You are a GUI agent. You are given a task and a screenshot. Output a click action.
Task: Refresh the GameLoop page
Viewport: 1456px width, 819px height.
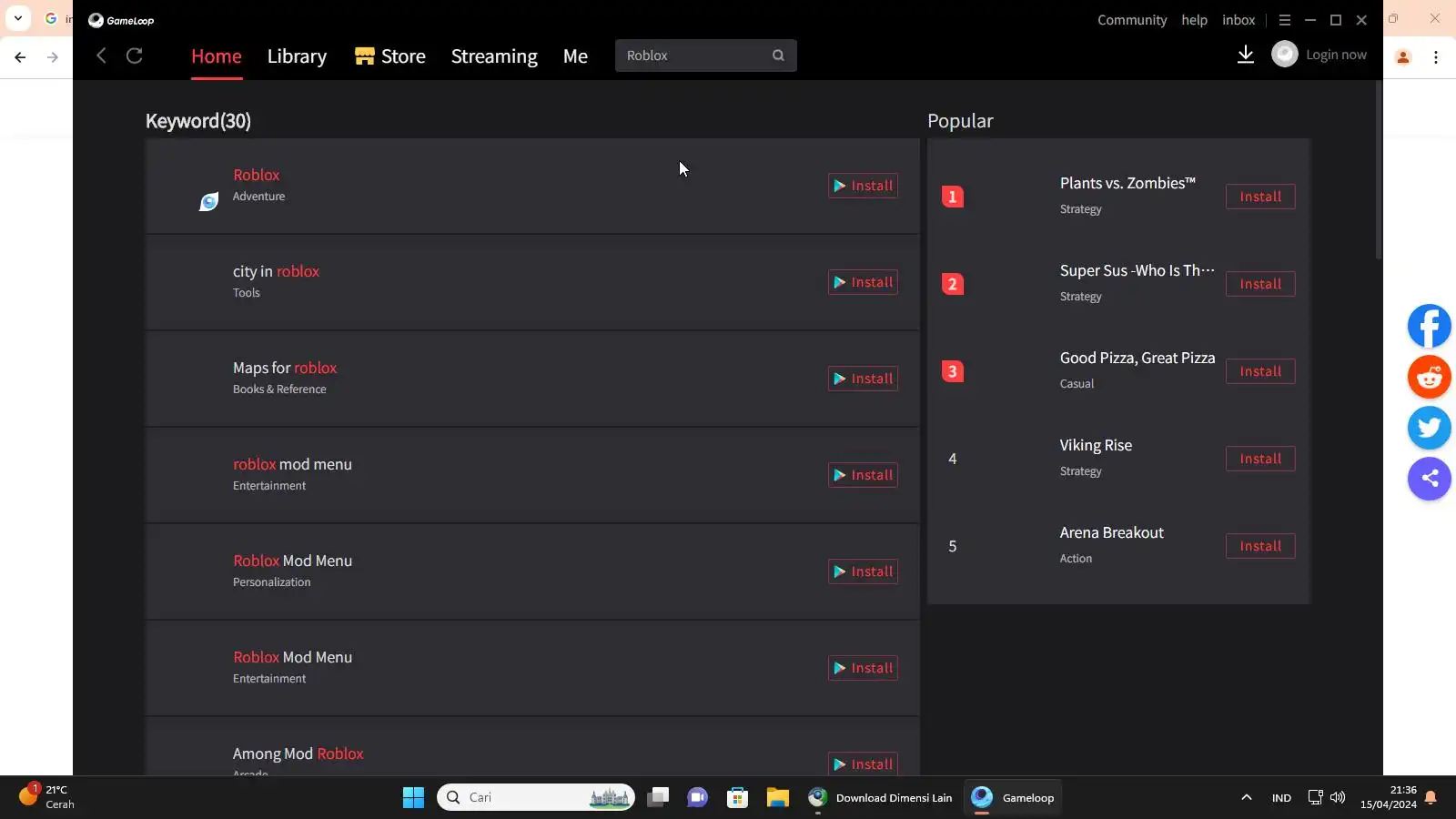click(x=135, y=56)
